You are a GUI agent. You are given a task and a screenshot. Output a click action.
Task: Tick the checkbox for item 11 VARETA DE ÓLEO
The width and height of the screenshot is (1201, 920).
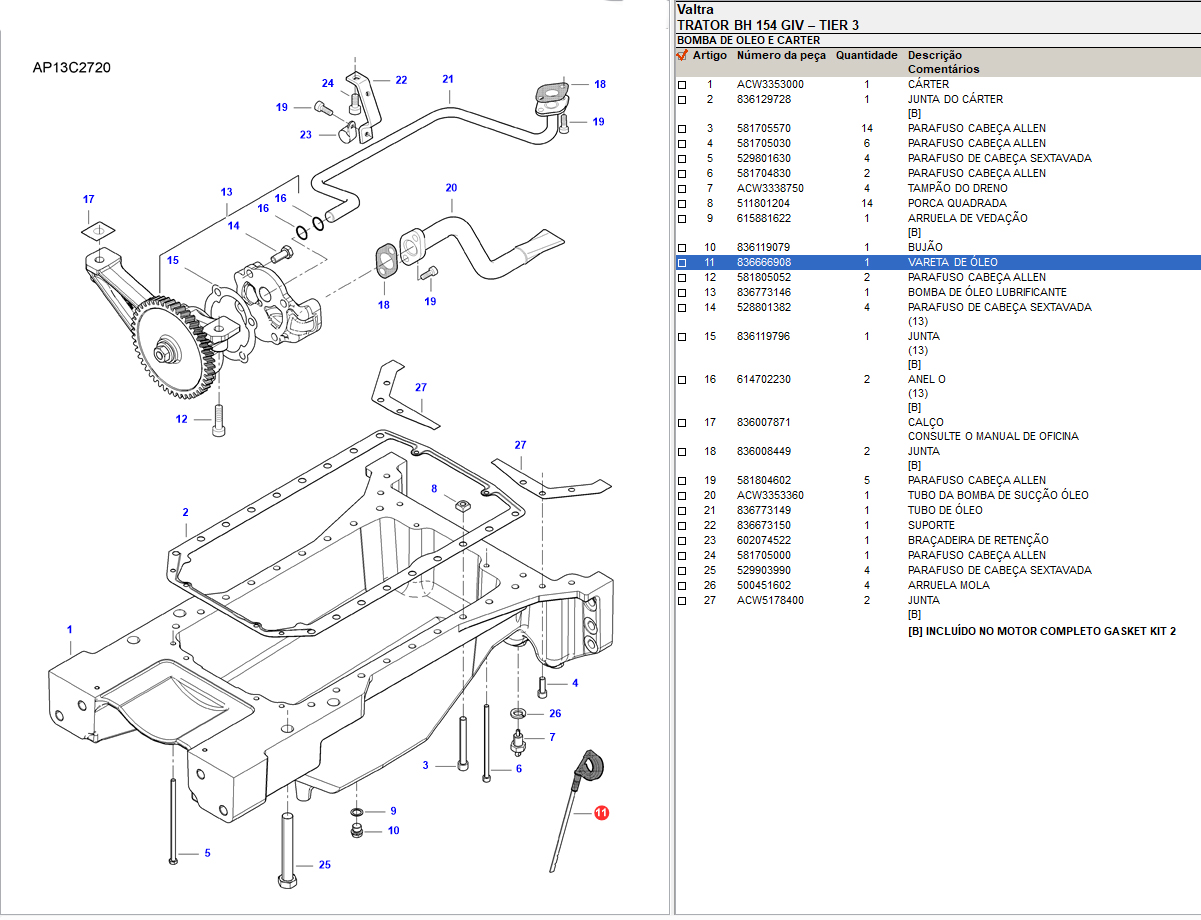pos(682,263)
